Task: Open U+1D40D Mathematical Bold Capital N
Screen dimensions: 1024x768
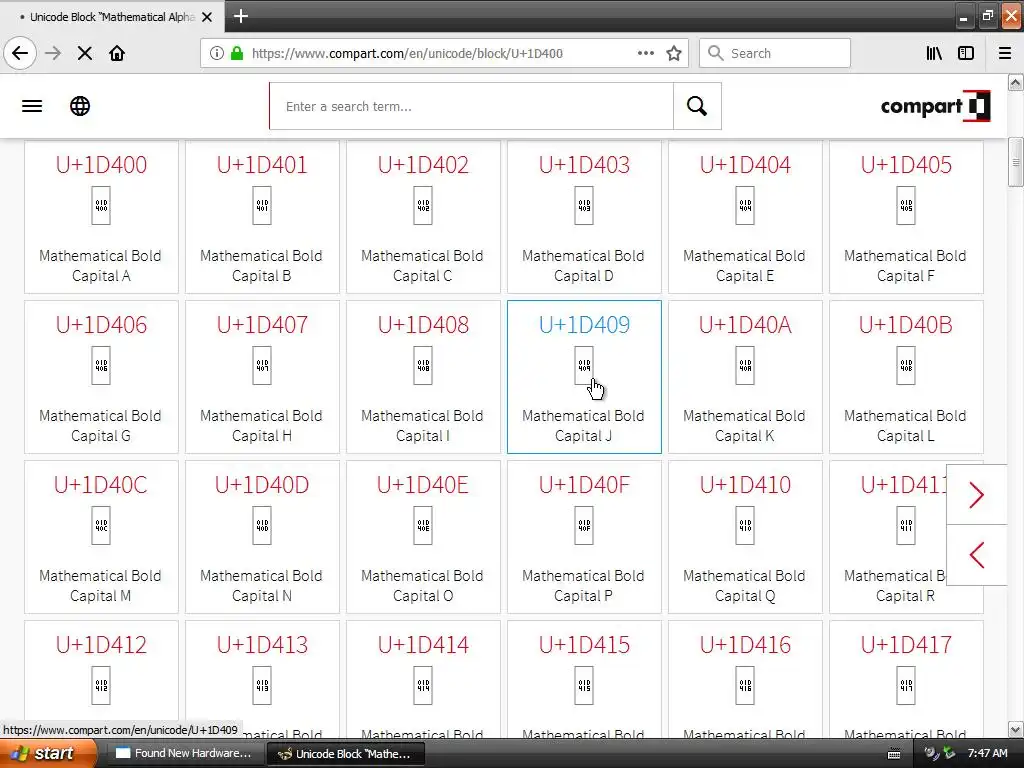Action: point(262,537)
